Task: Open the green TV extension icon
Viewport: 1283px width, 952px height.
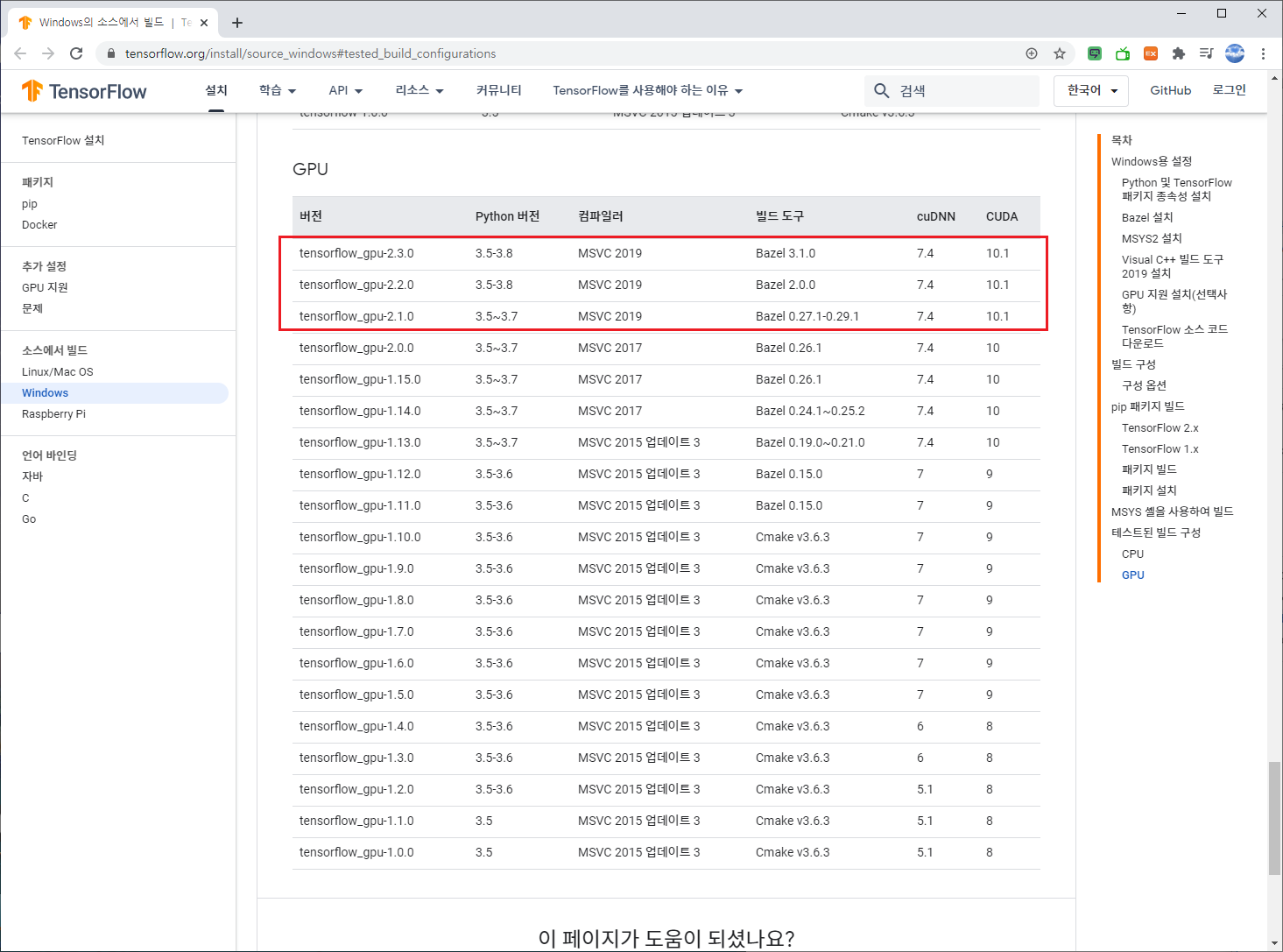Action: pyautogui.click(x=1123, y=53)
